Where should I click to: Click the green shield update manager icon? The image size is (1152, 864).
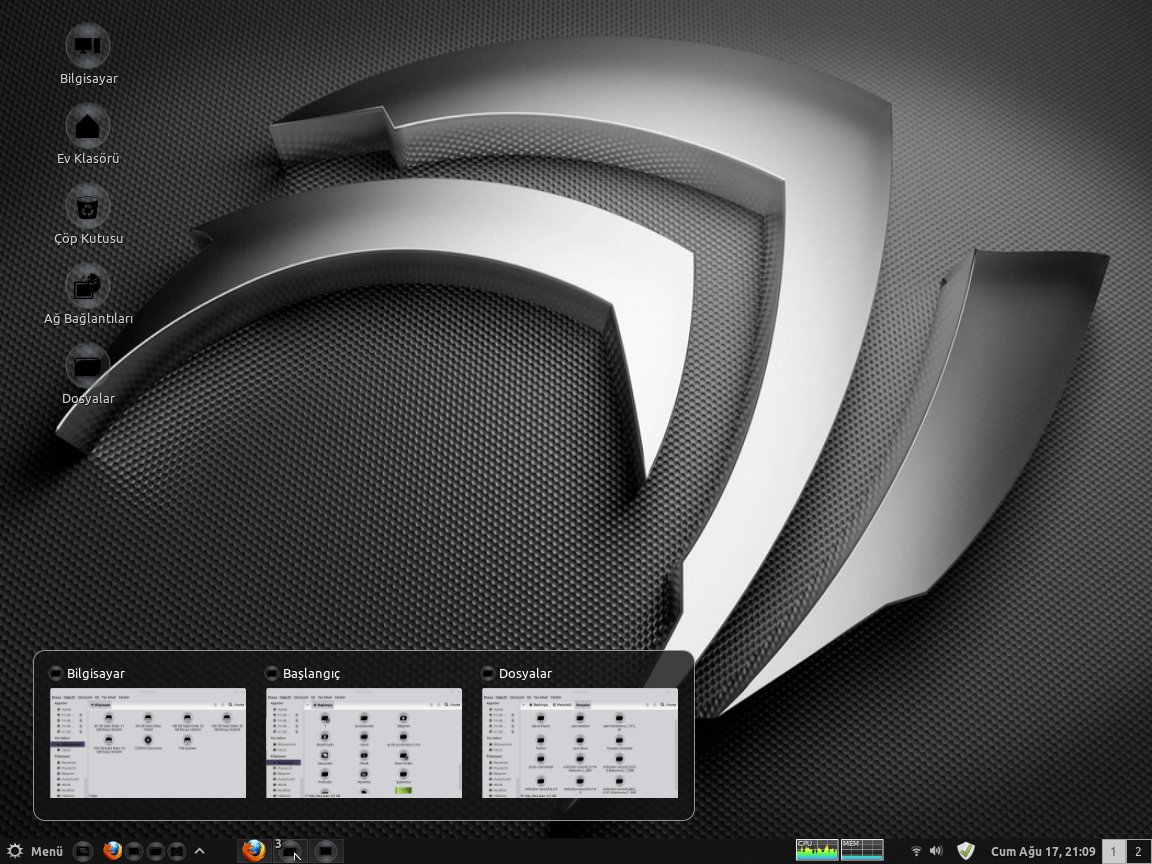click(966, 851)
